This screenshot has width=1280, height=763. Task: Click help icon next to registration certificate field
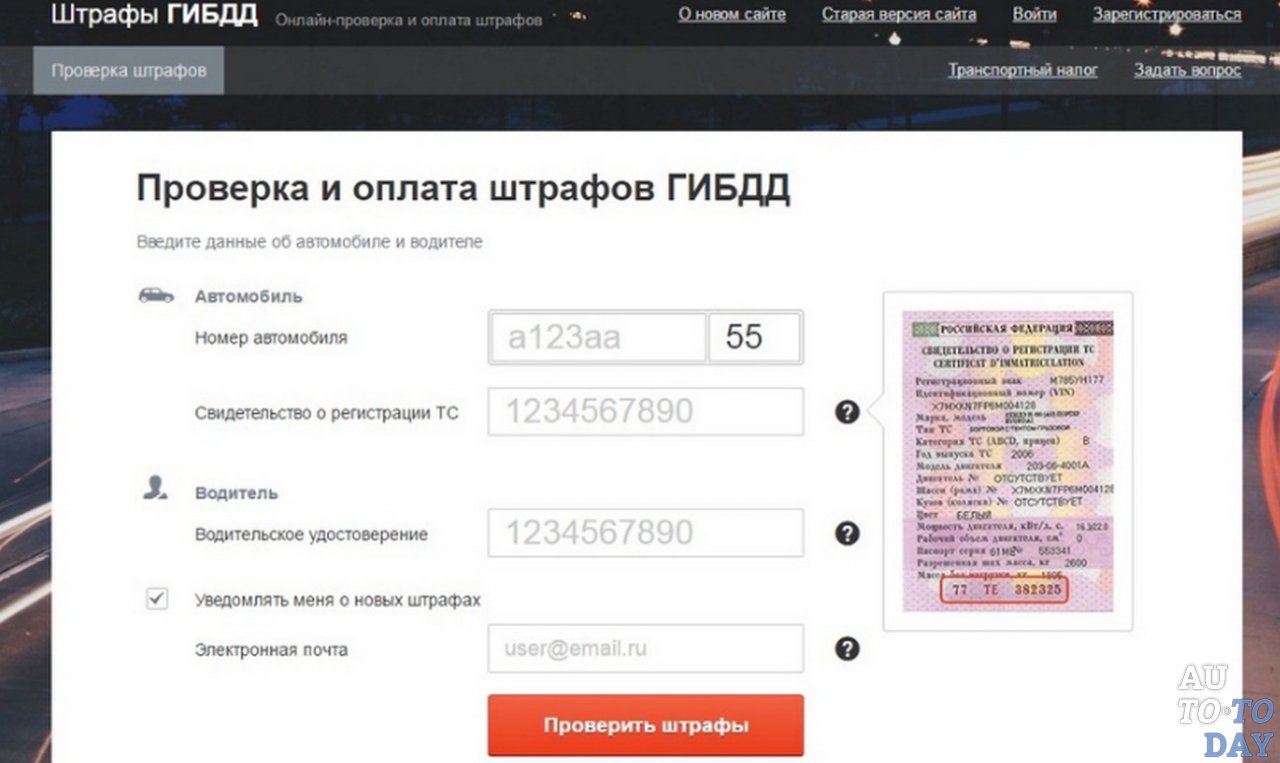click(x=847, y=412)
